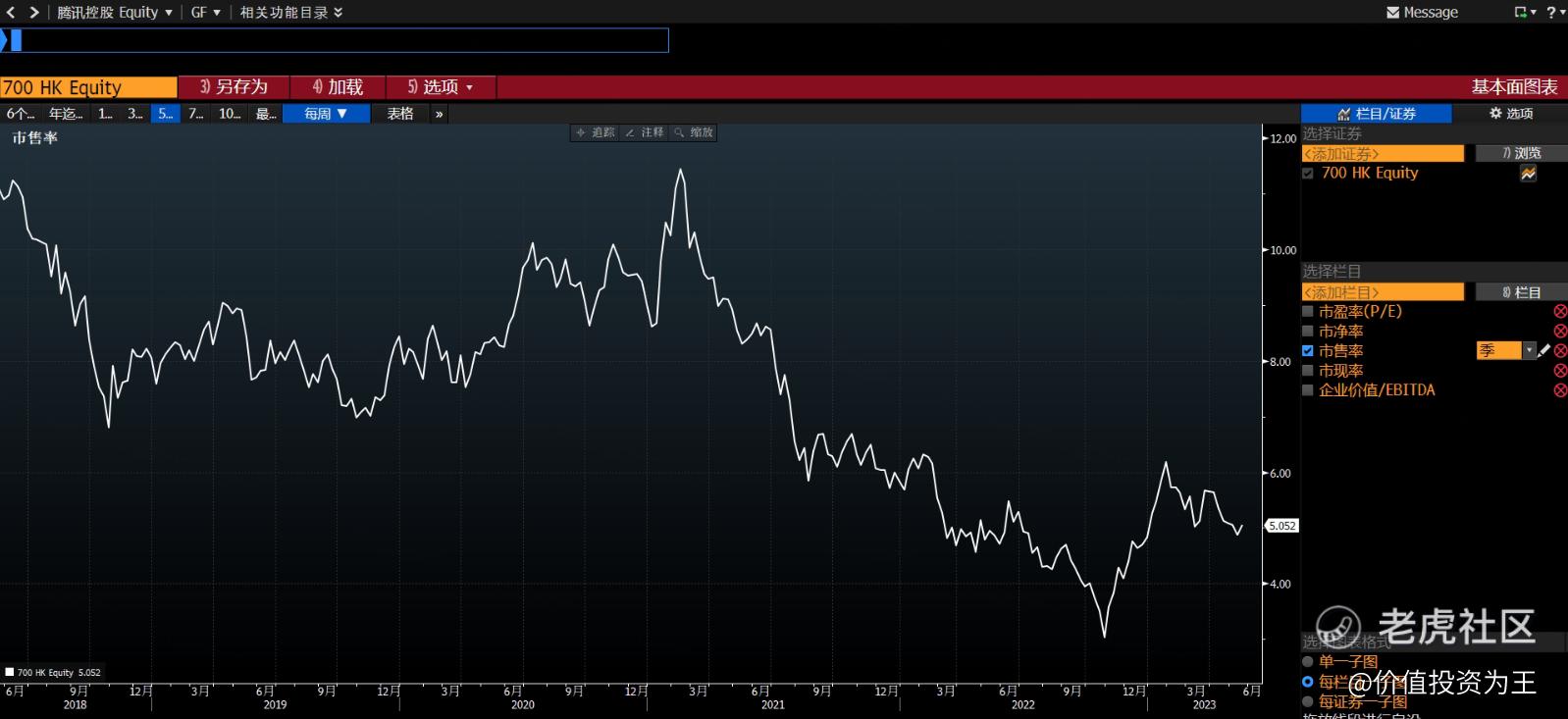Go forward with the right arrow

[x=34, y=13]
